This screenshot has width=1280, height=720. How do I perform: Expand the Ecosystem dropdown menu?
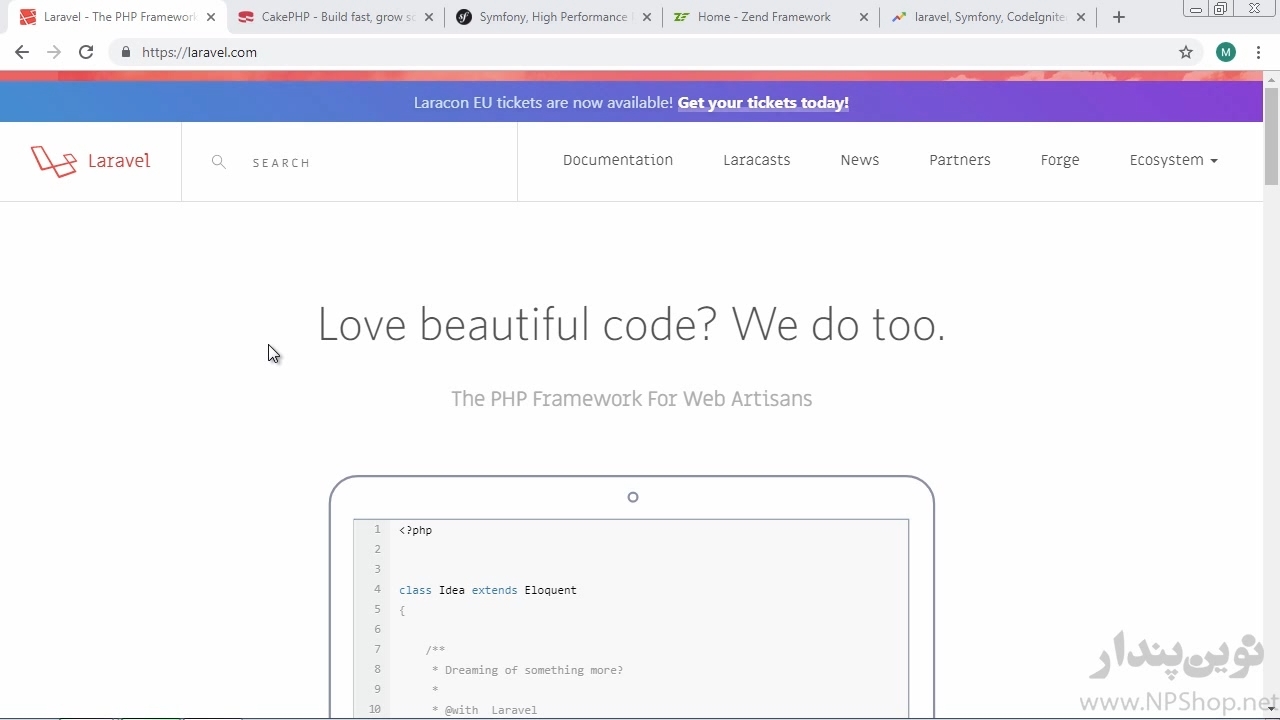pos(1173,160)
